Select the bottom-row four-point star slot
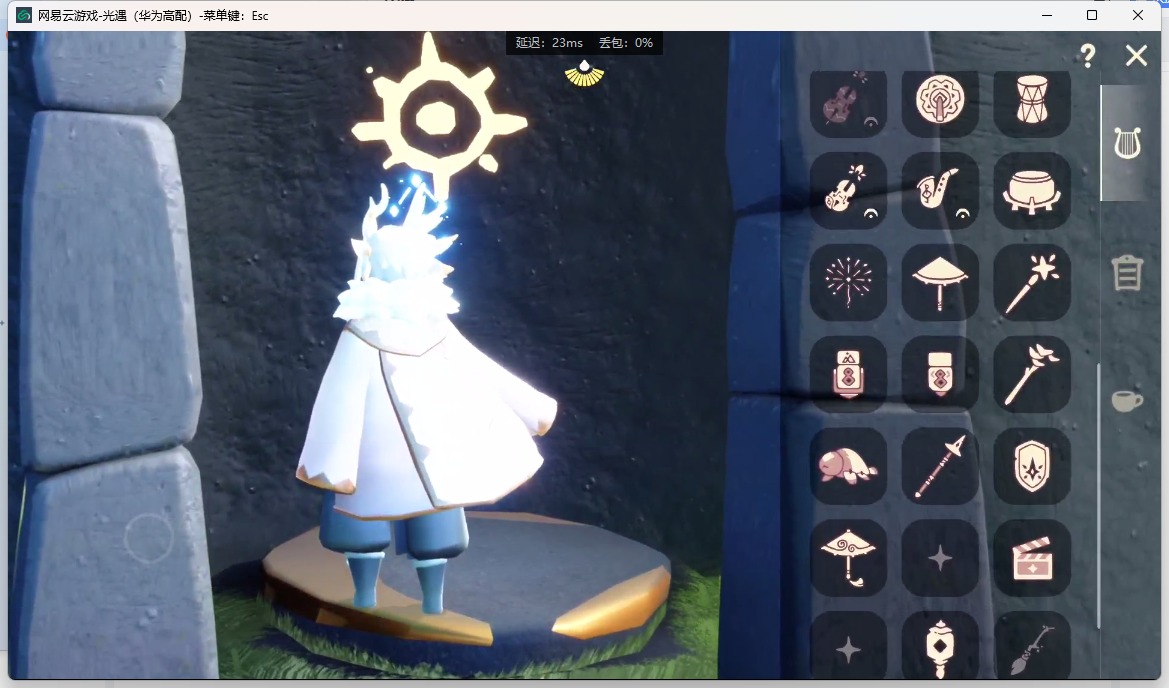Viewport: 1169px width, 688px height. point(848,646)
